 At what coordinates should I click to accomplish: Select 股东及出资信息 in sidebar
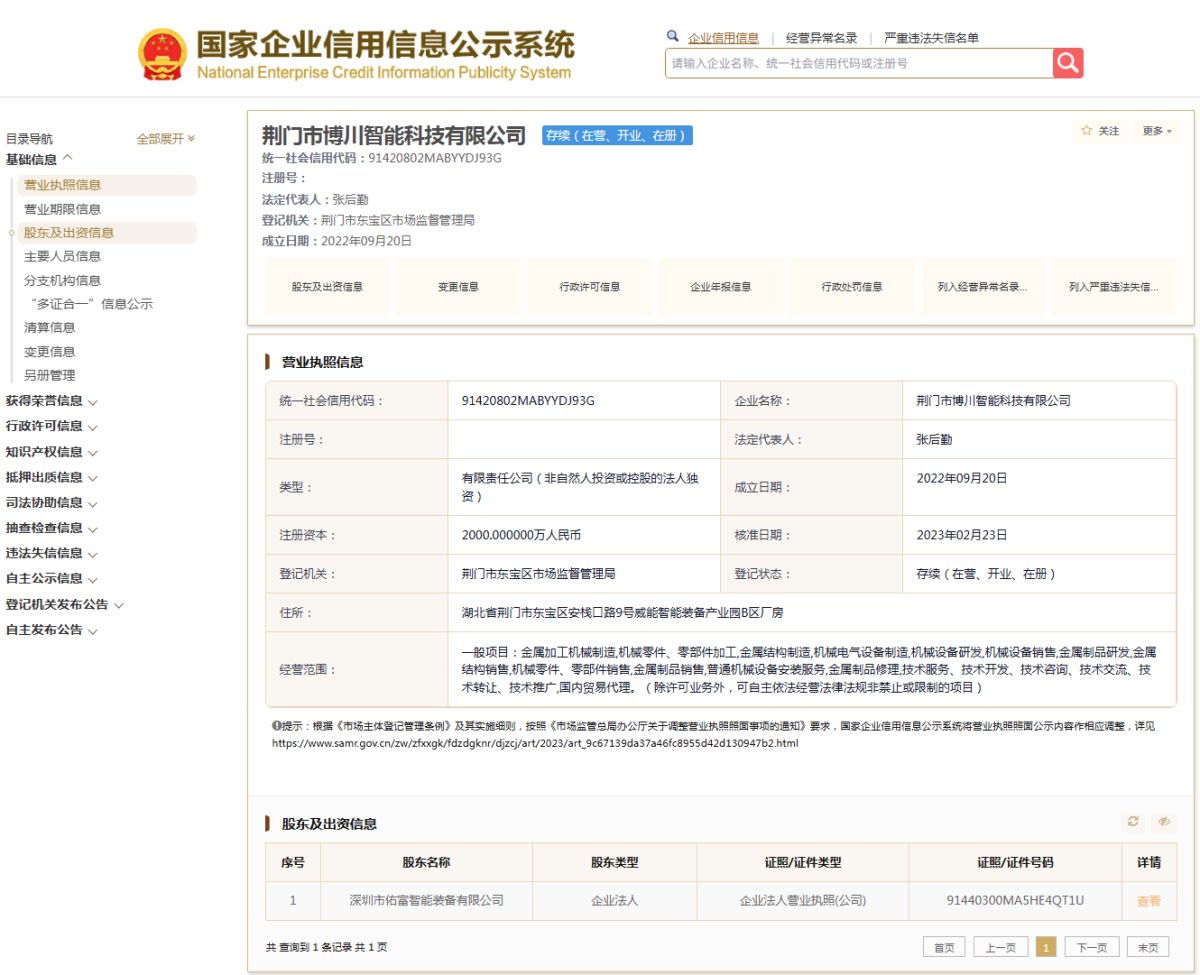[x=106, y=233]
